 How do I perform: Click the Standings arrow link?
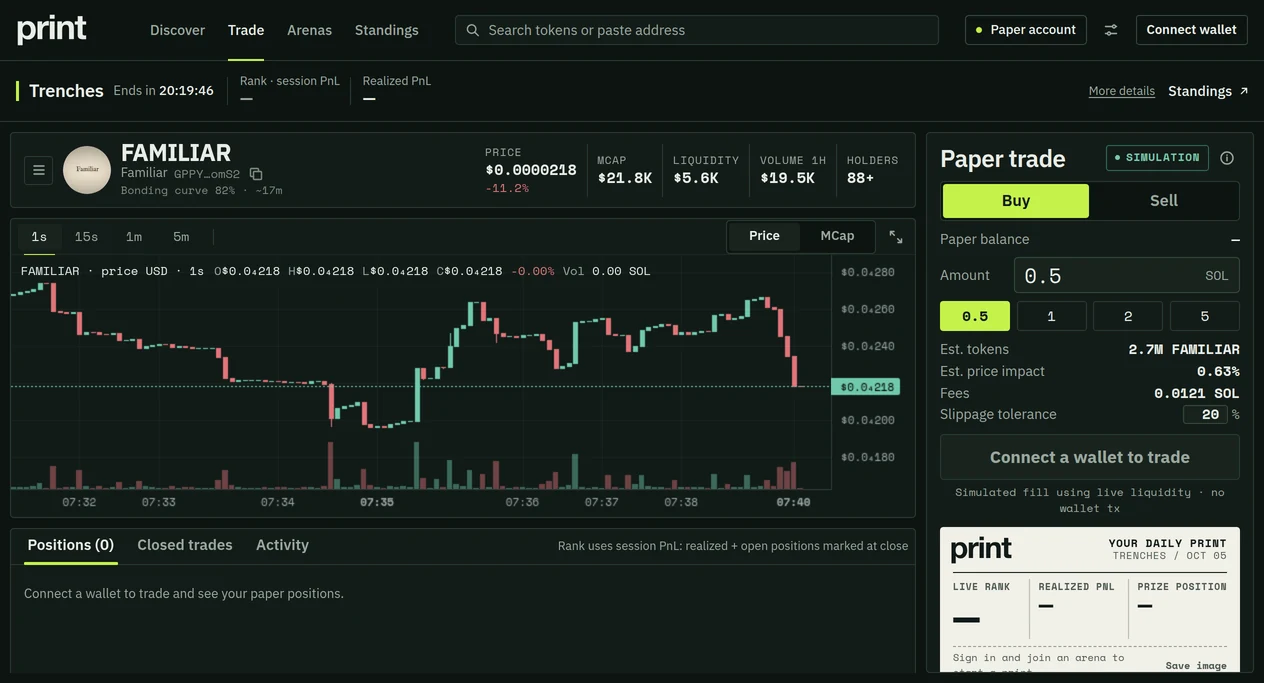click(x=1208, y=91)
